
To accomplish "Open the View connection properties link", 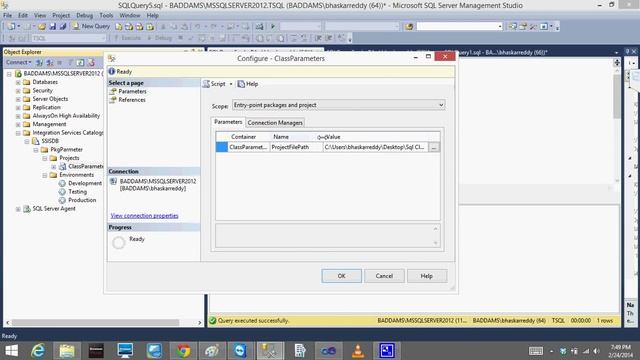I will point(144,216).
